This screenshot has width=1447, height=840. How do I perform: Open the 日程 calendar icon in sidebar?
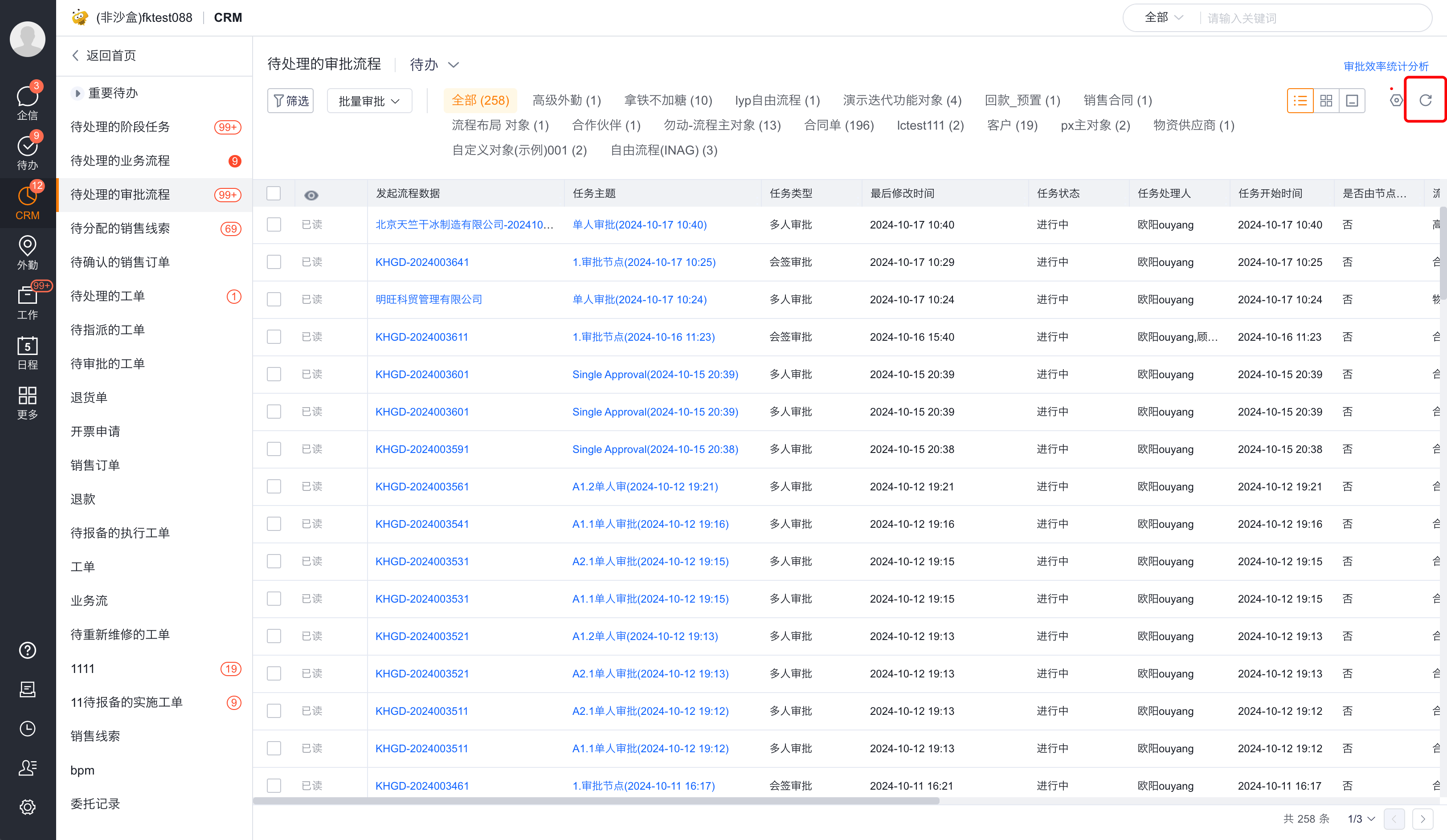click(x=28, y=353)
